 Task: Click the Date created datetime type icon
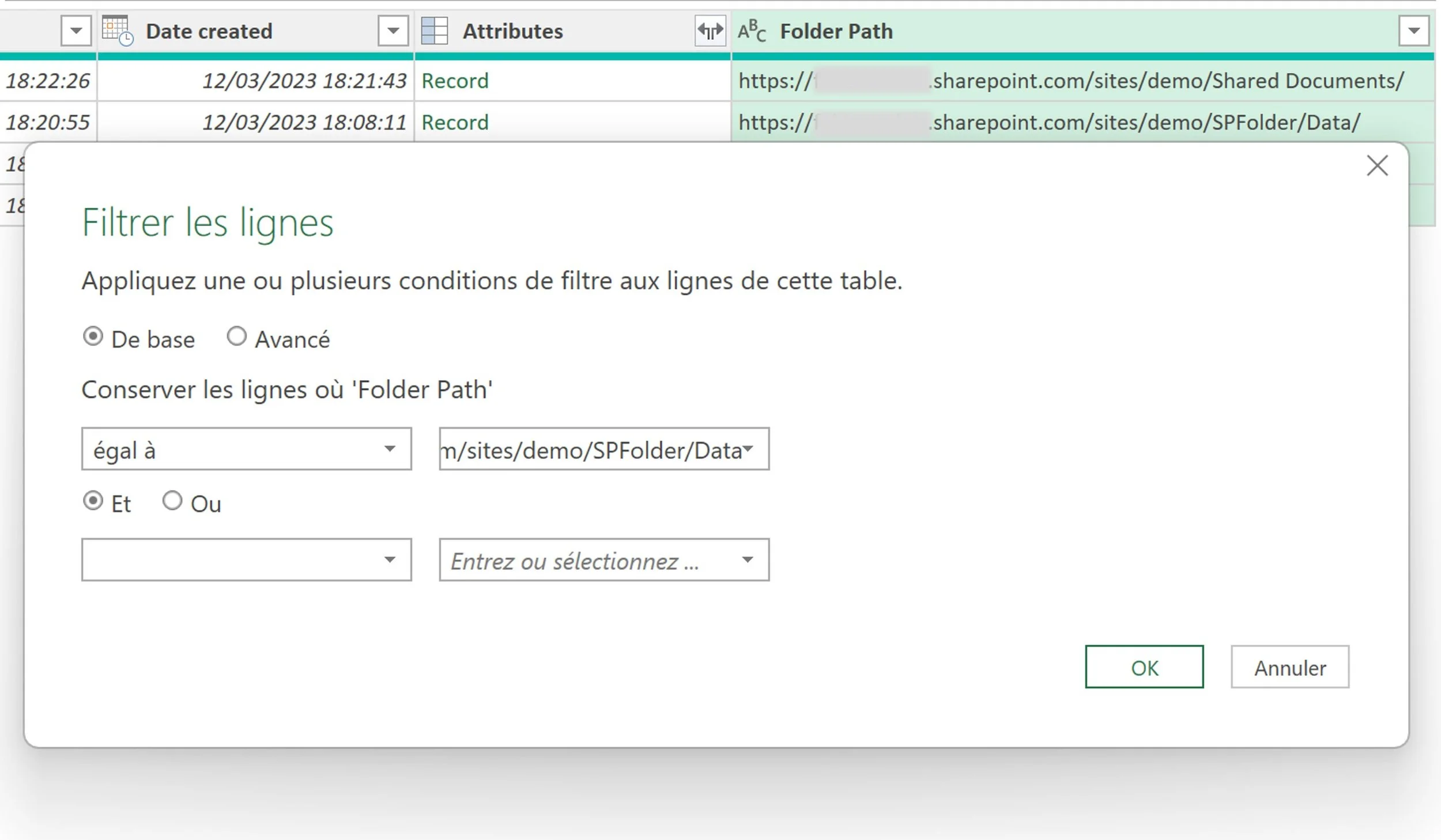click(x=117, y=31)
